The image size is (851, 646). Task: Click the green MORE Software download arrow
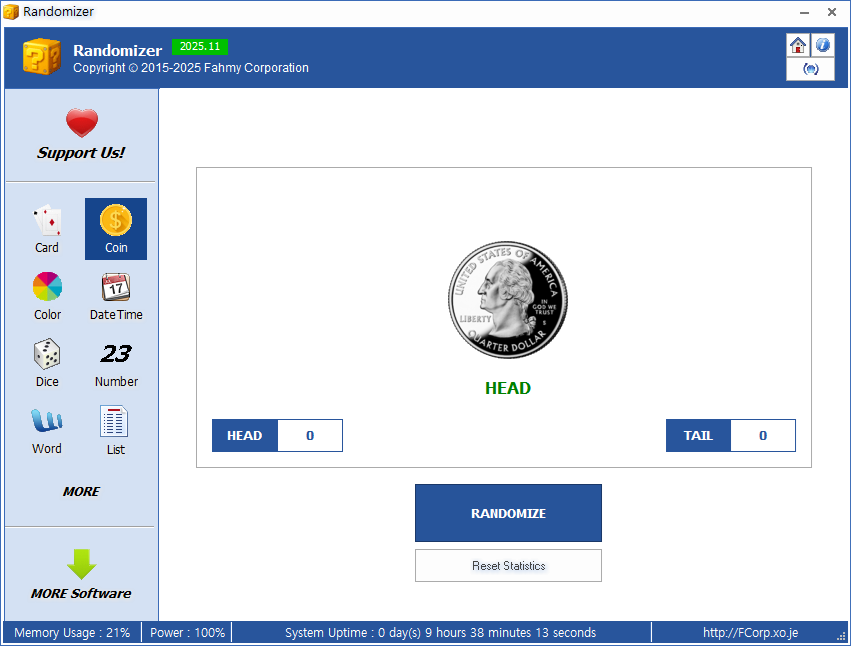coord(82,564)
